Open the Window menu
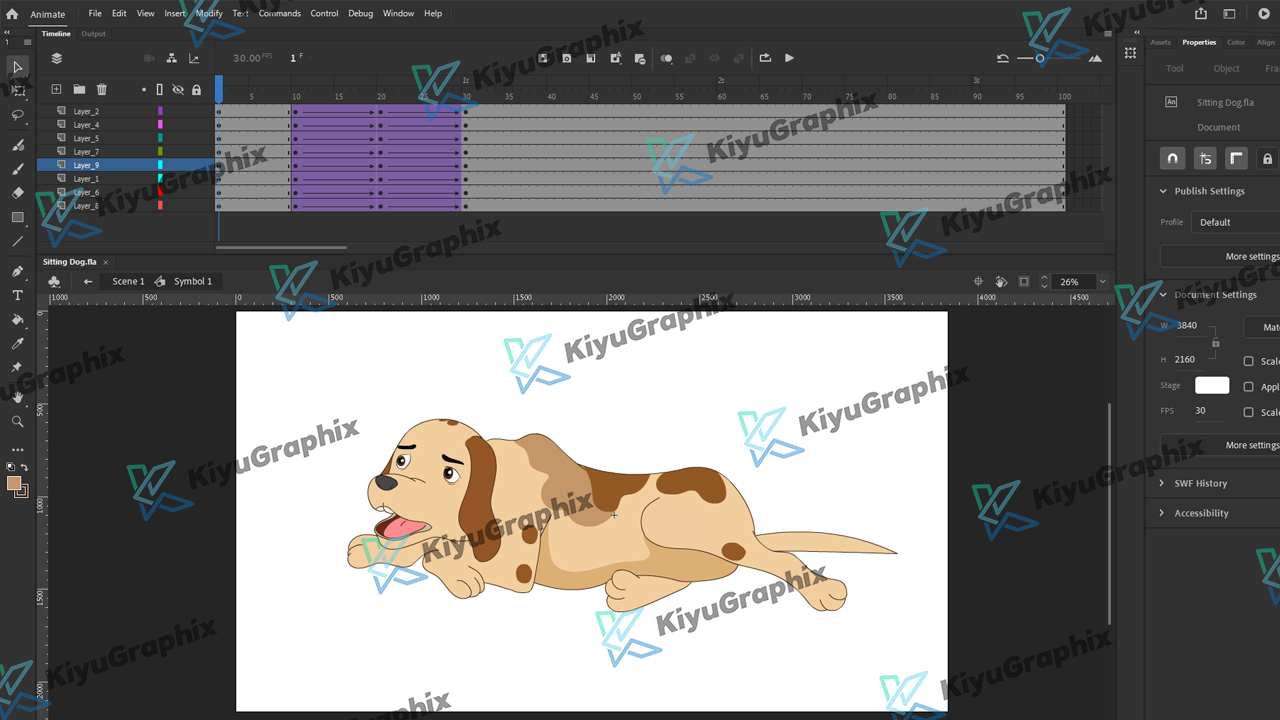 click(x=398, y=14)
